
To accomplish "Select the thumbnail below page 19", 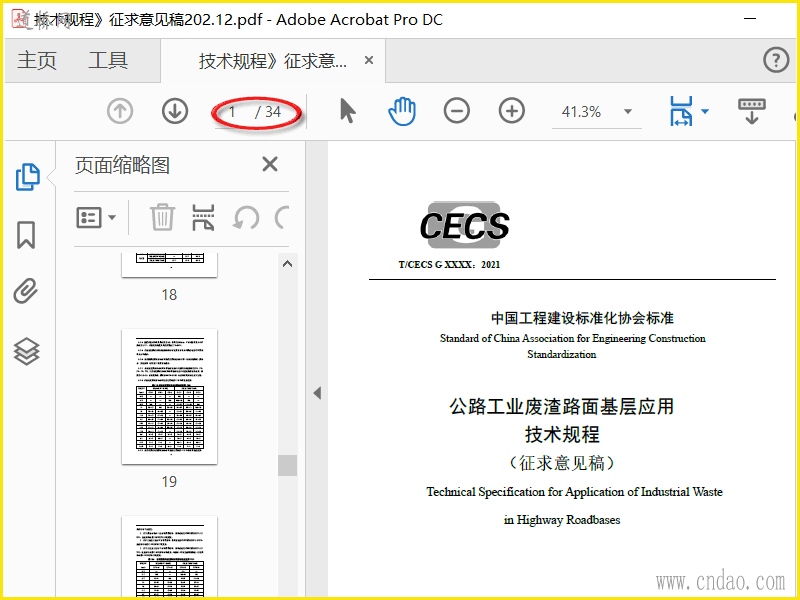I will [x=169, y=557].
